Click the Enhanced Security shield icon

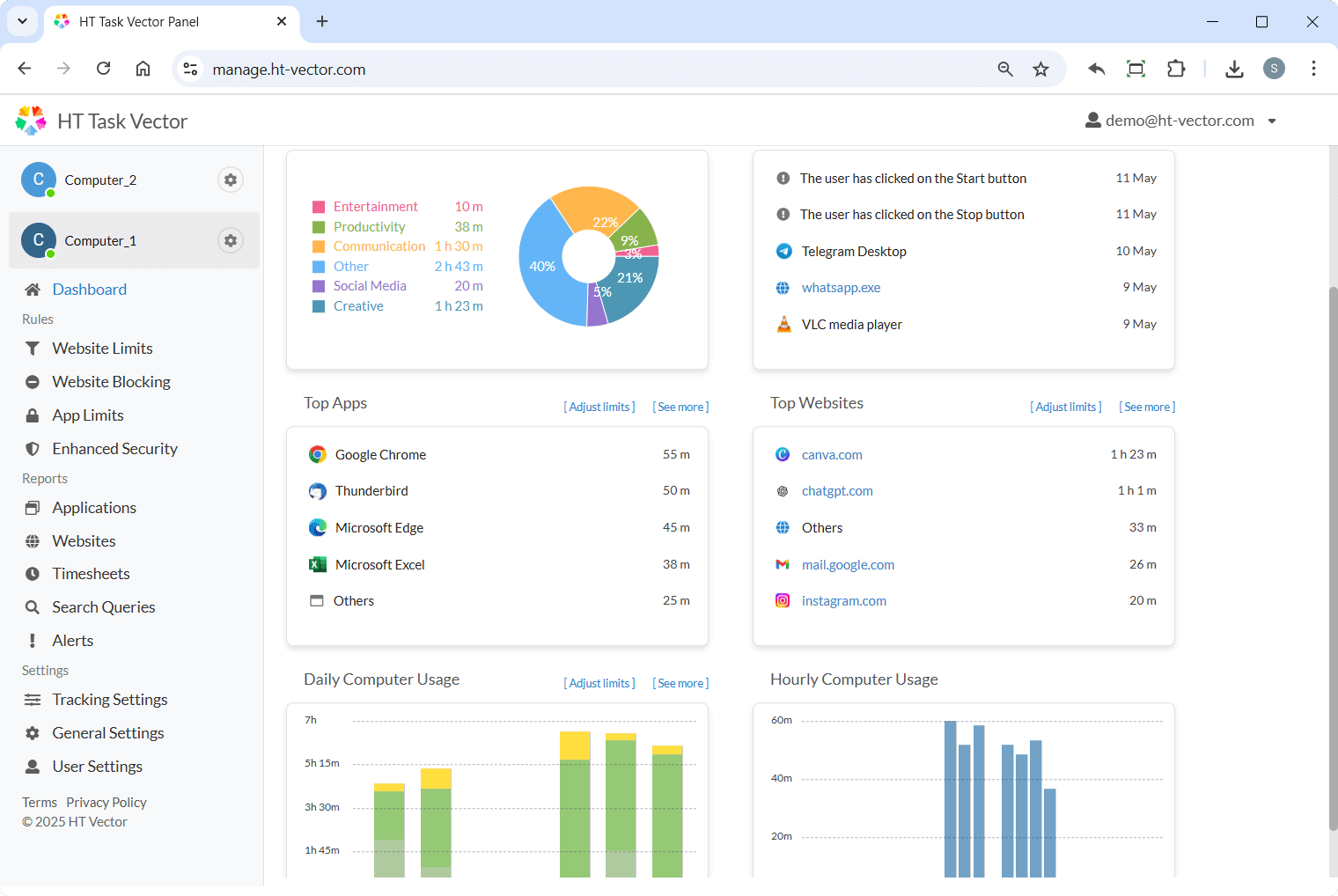[33, 448]
